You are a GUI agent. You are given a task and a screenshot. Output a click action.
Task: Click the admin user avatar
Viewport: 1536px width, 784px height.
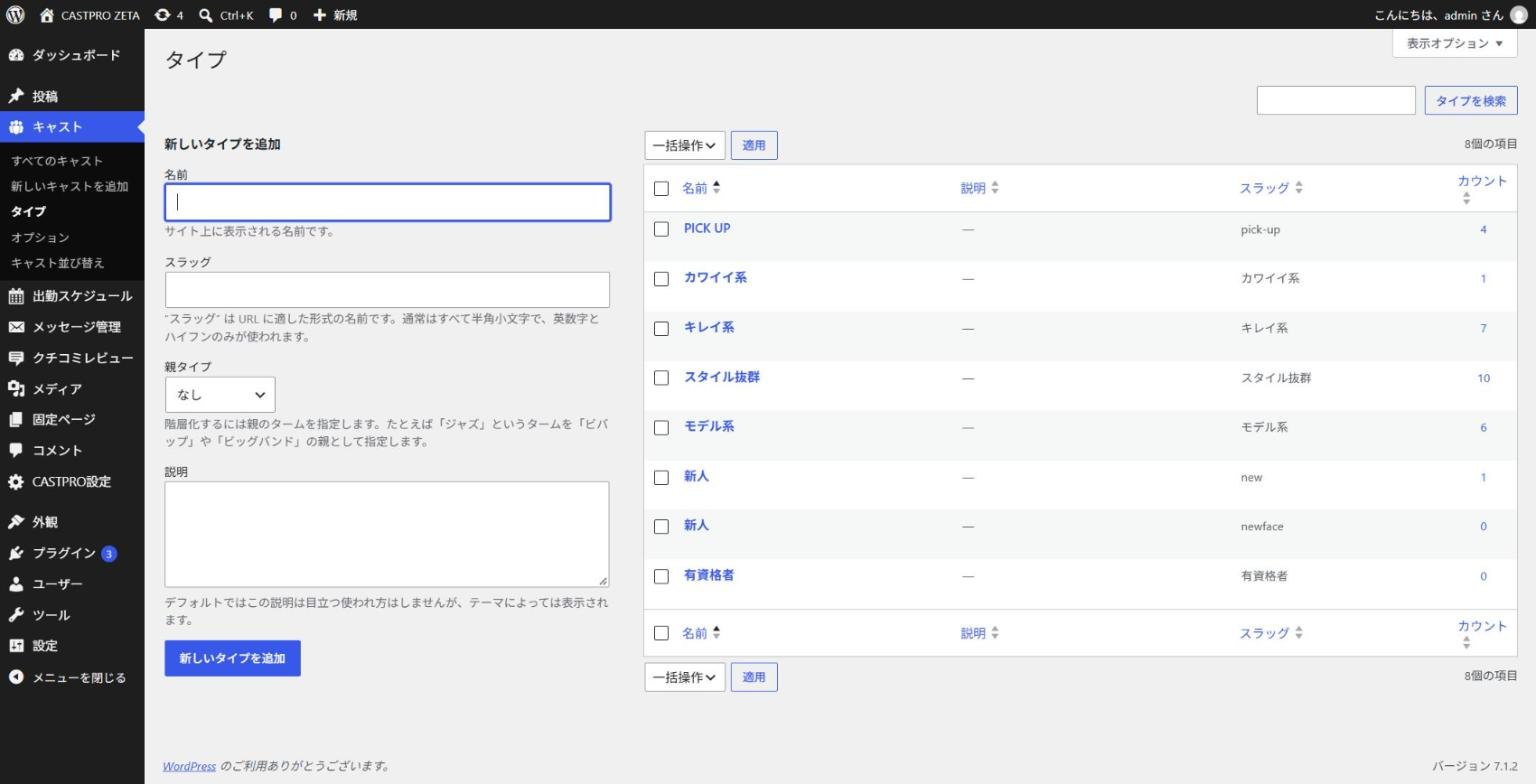click(1518, 15)
